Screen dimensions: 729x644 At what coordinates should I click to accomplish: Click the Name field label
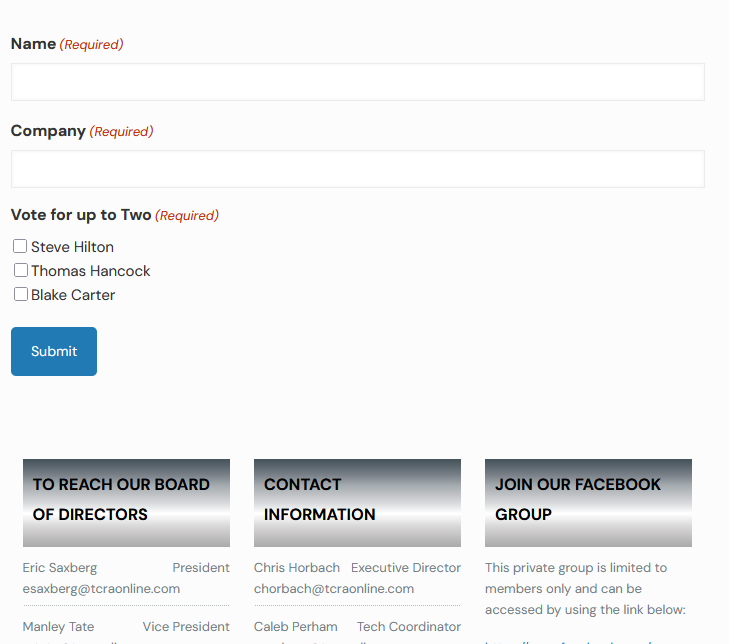pos(33,44)
